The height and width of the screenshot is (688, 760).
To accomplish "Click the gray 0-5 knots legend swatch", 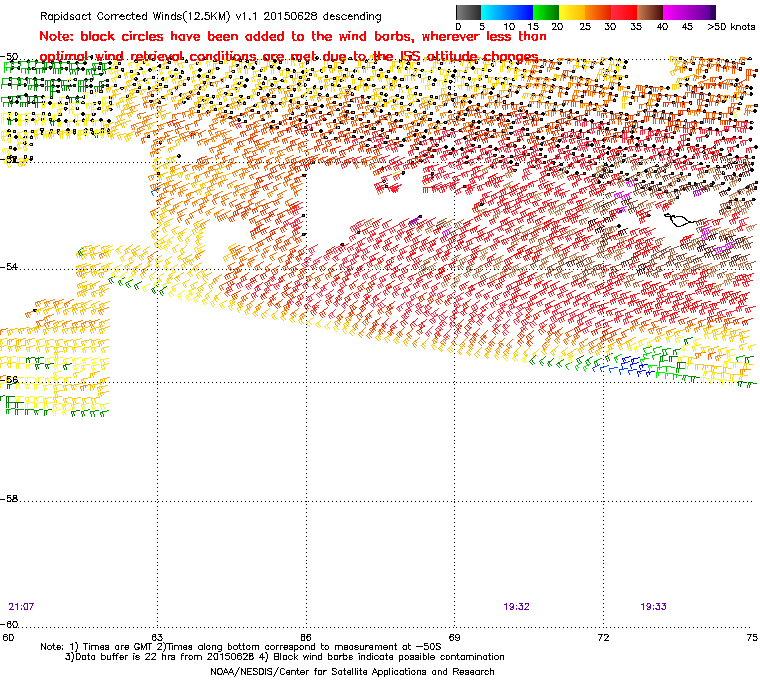I will [468, 12].
